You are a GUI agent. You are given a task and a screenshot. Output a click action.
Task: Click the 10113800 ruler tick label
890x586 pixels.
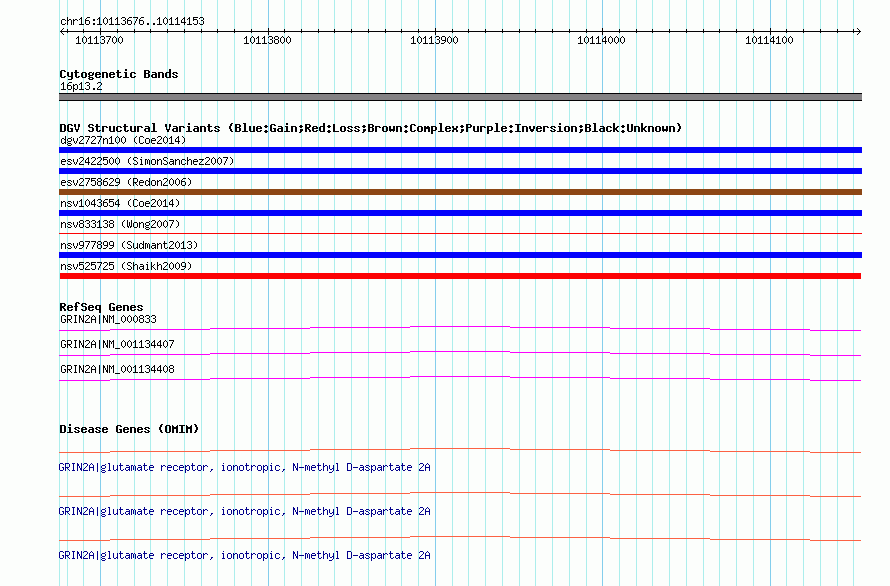pos(267,40)
